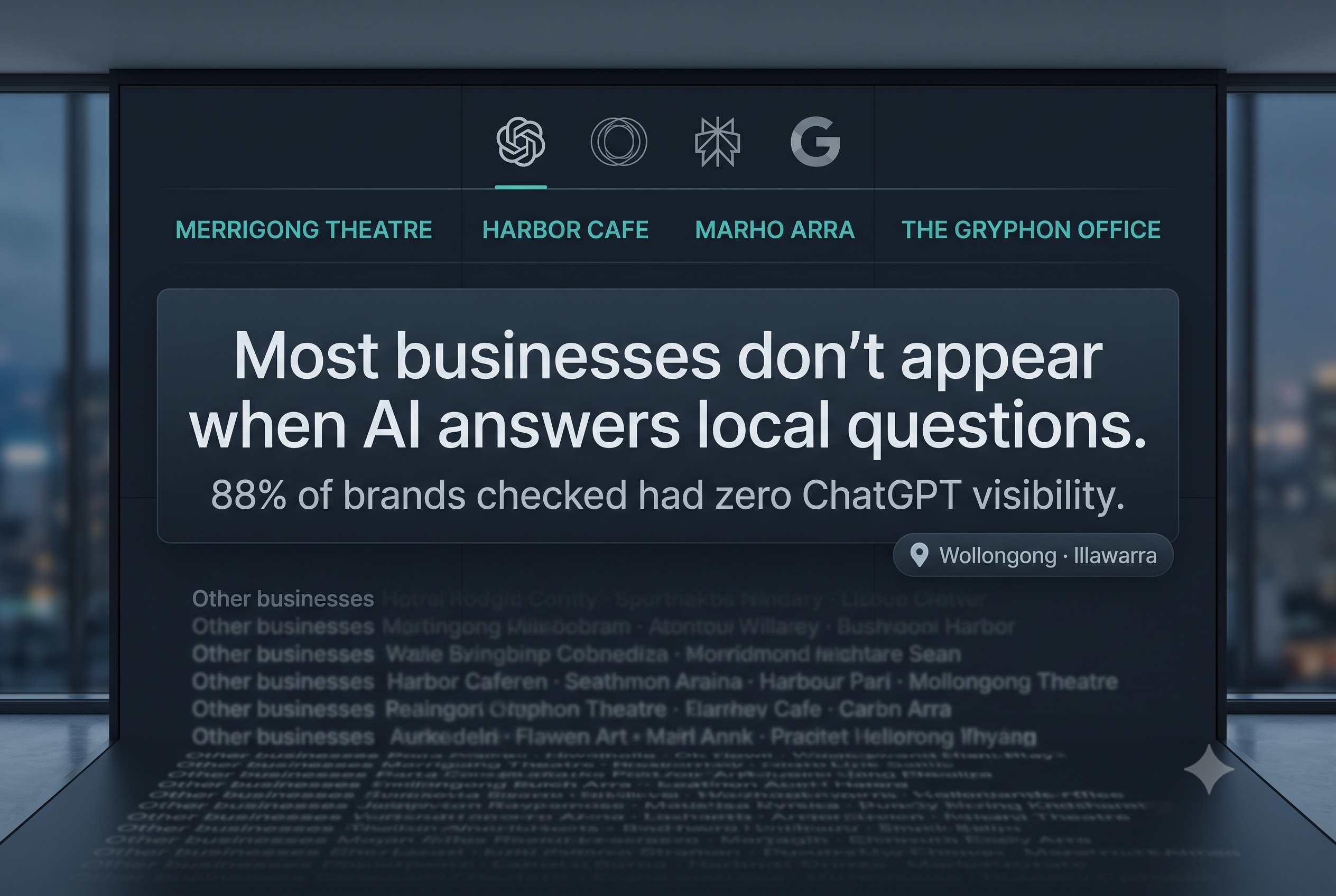
Task: Select the Google G logo icon
Action: 816,142
